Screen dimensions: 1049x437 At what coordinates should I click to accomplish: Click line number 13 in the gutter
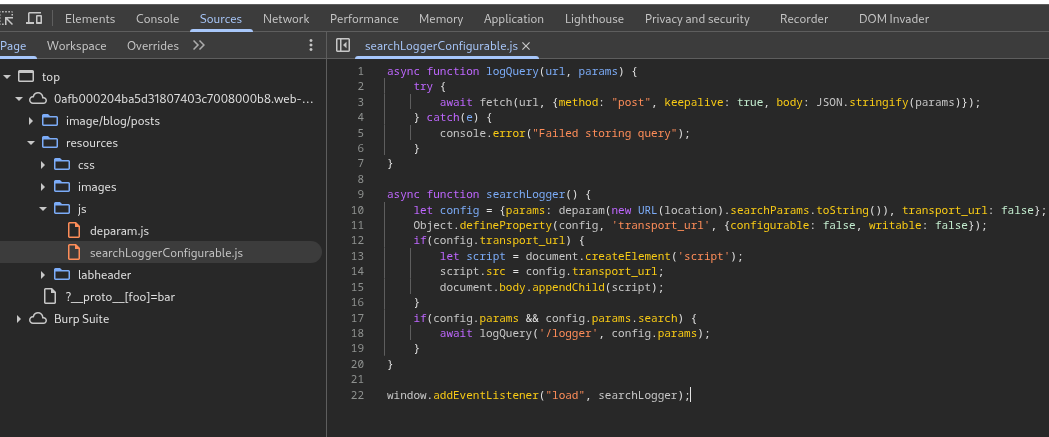click(358, 256)
